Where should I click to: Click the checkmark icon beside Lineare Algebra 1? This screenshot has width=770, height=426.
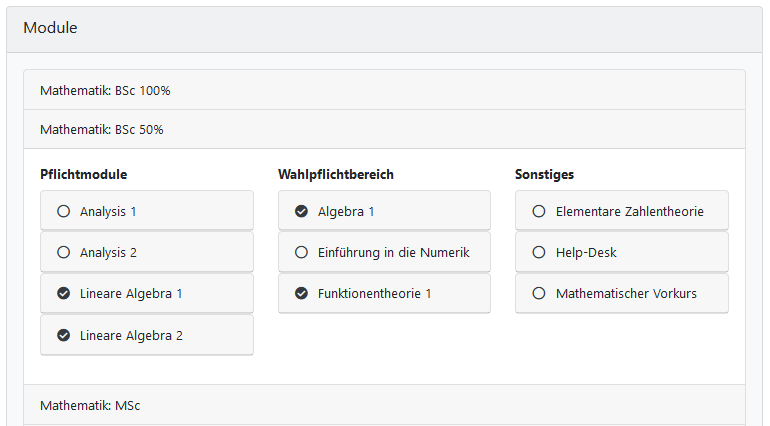pos(64,294)
